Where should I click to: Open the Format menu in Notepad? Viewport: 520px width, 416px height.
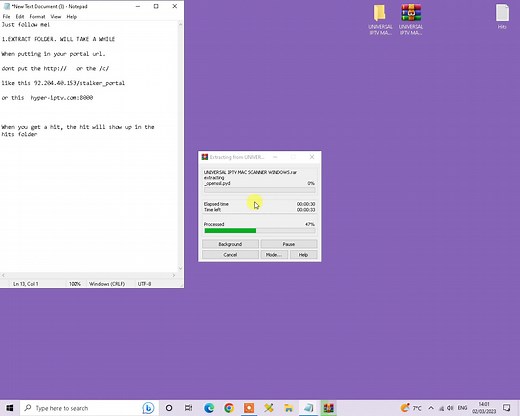pos(37,16)
